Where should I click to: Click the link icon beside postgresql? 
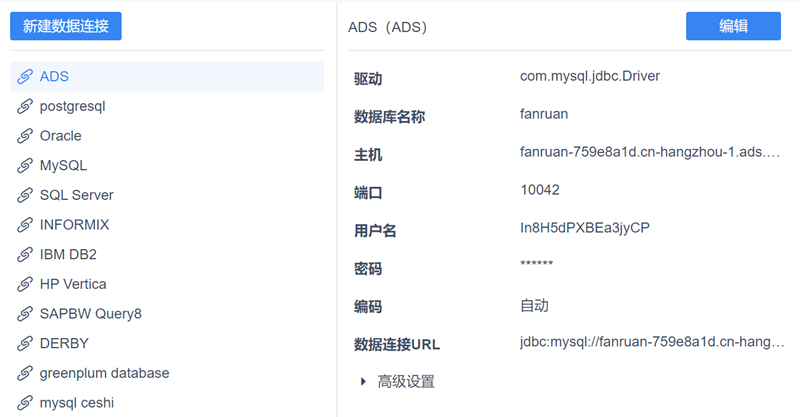click(x=25, y=106)
